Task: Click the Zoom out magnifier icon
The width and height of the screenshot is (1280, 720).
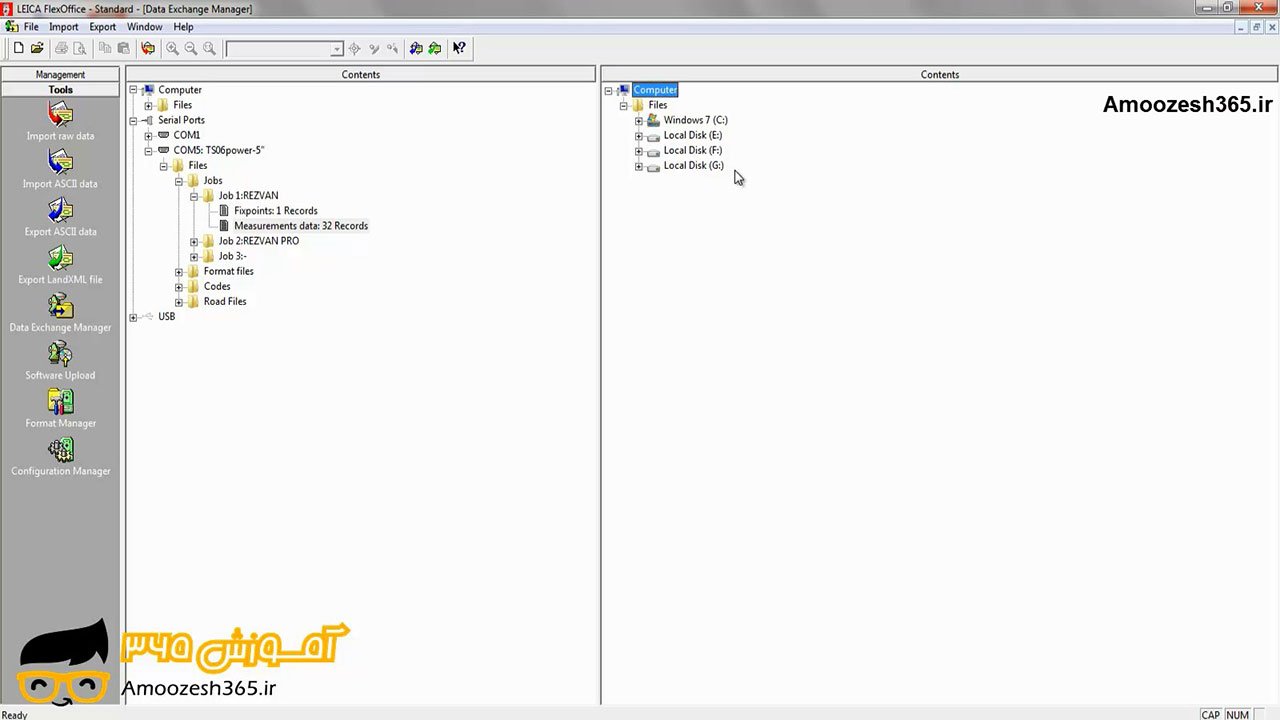Action: 190,48
